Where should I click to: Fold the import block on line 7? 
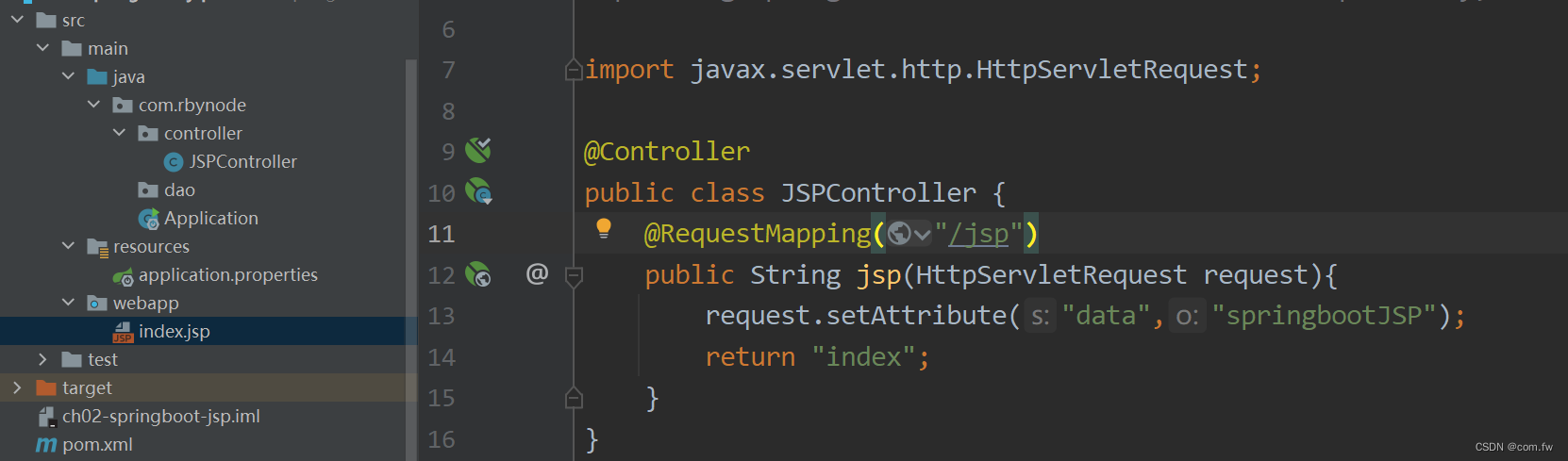pos(574,70)
